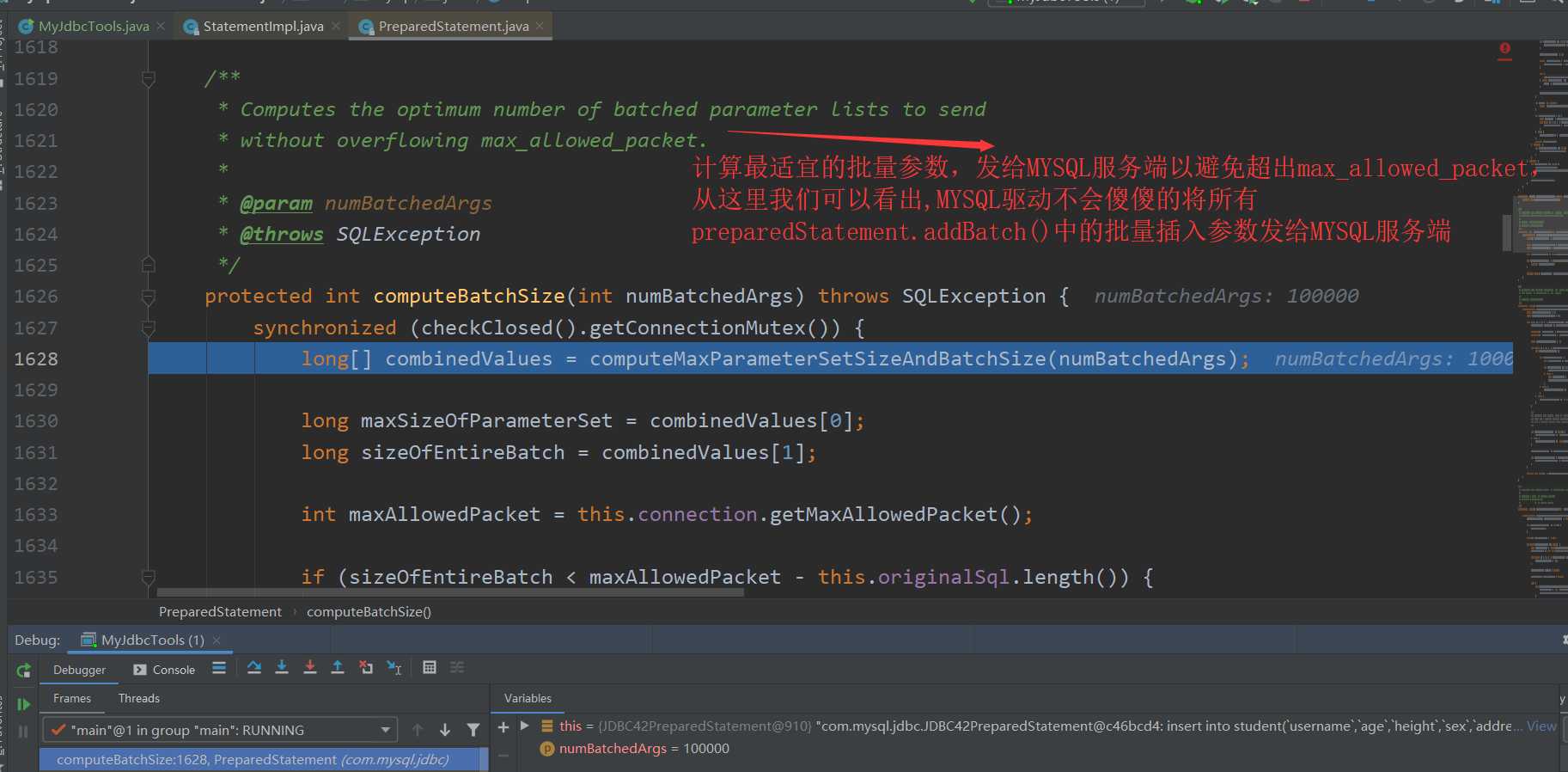
Task: Close MyJdbcTools (1) debug session tab
Action: (217, 640)
